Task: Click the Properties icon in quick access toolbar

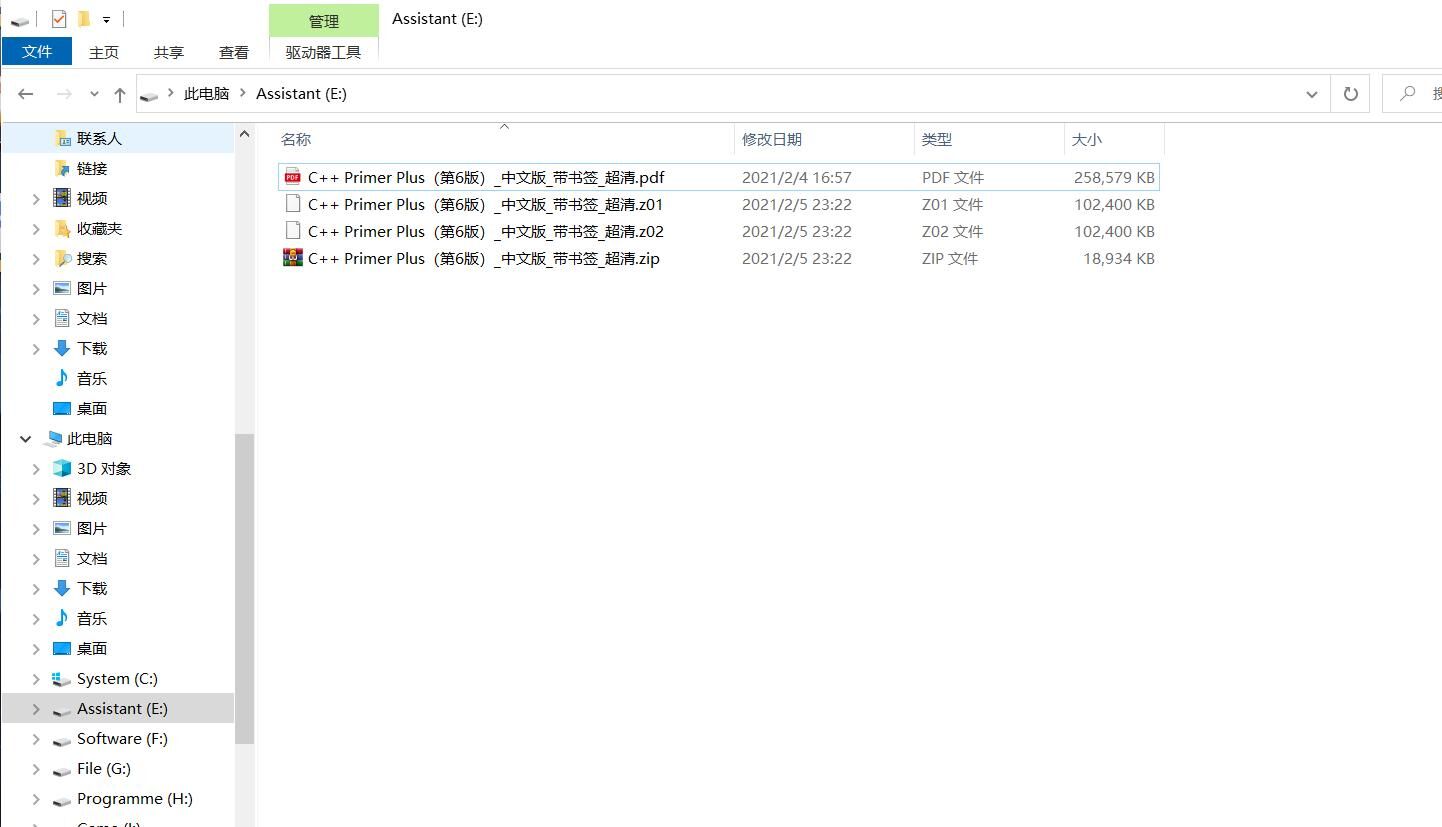Action: point(59,19)
